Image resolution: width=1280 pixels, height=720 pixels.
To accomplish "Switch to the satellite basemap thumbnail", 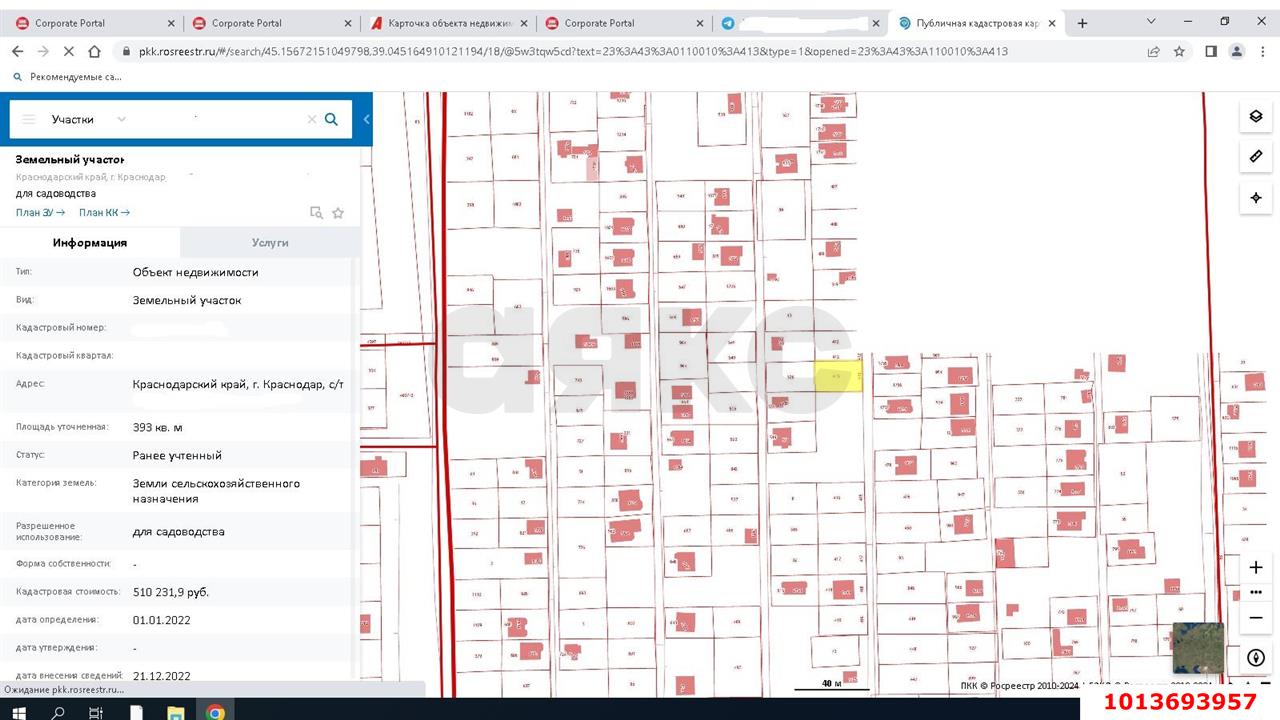I will click(1198, 647).
